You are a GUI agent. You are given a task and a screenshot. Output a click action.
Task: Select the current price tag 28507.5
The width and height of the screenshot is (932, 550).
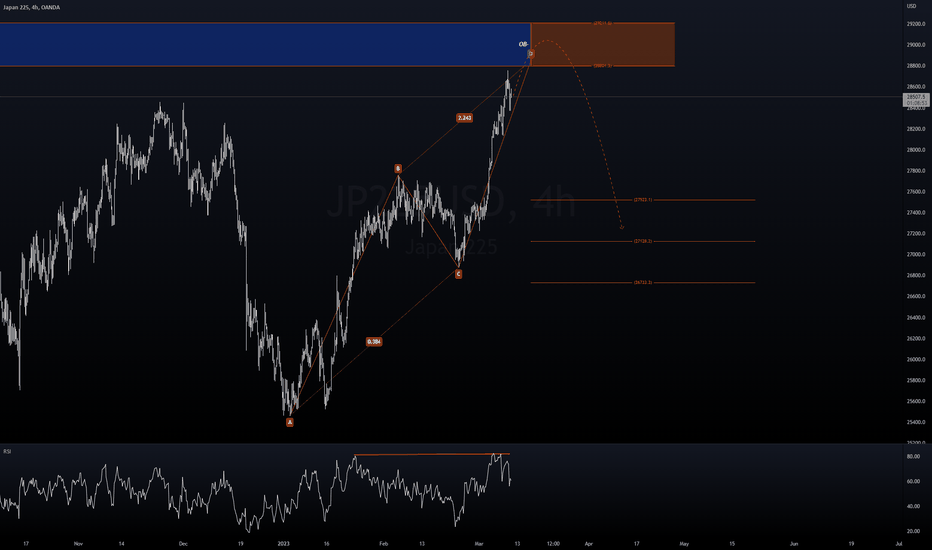click(x=915, y=99)
